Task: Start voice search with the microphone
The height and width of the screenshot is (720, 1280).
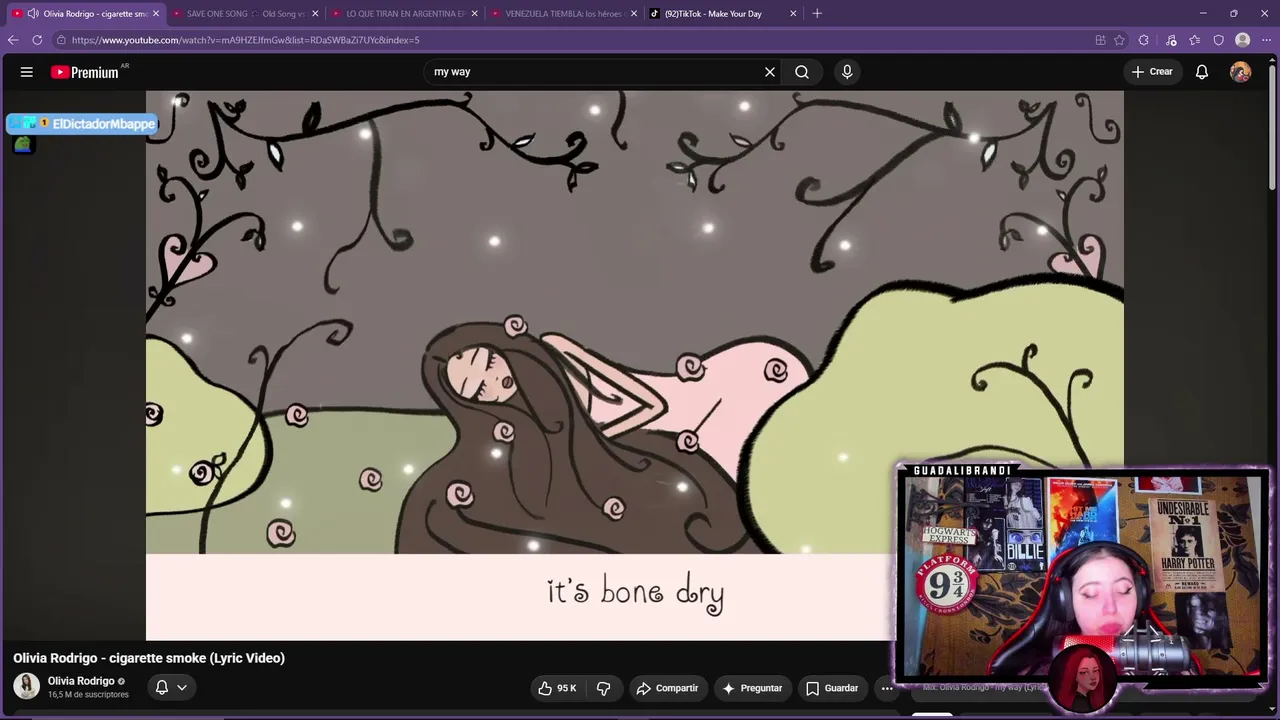Action: 847,72
